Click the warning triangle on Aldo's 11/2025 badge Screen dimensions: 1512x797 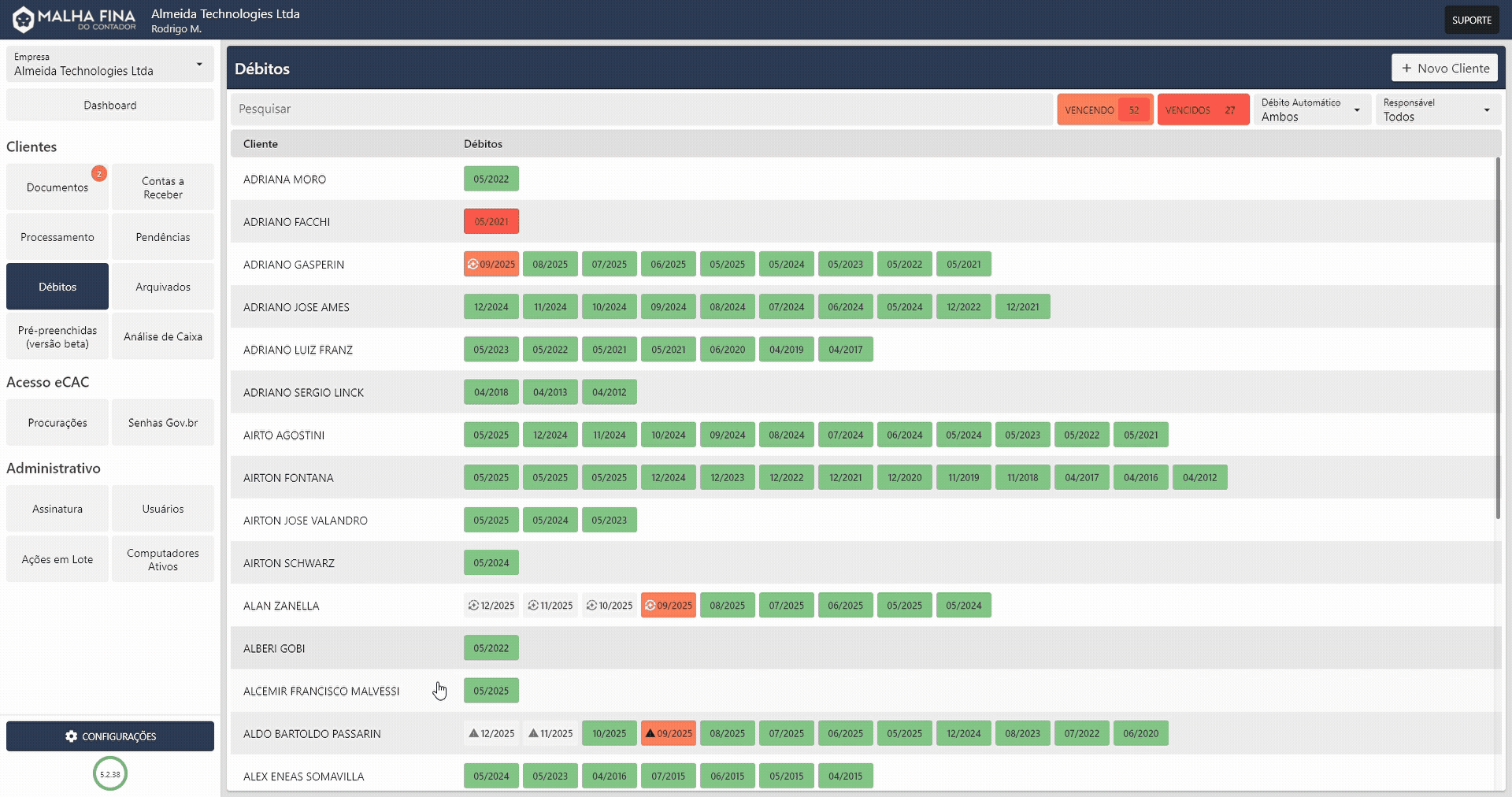coord(532,732)
